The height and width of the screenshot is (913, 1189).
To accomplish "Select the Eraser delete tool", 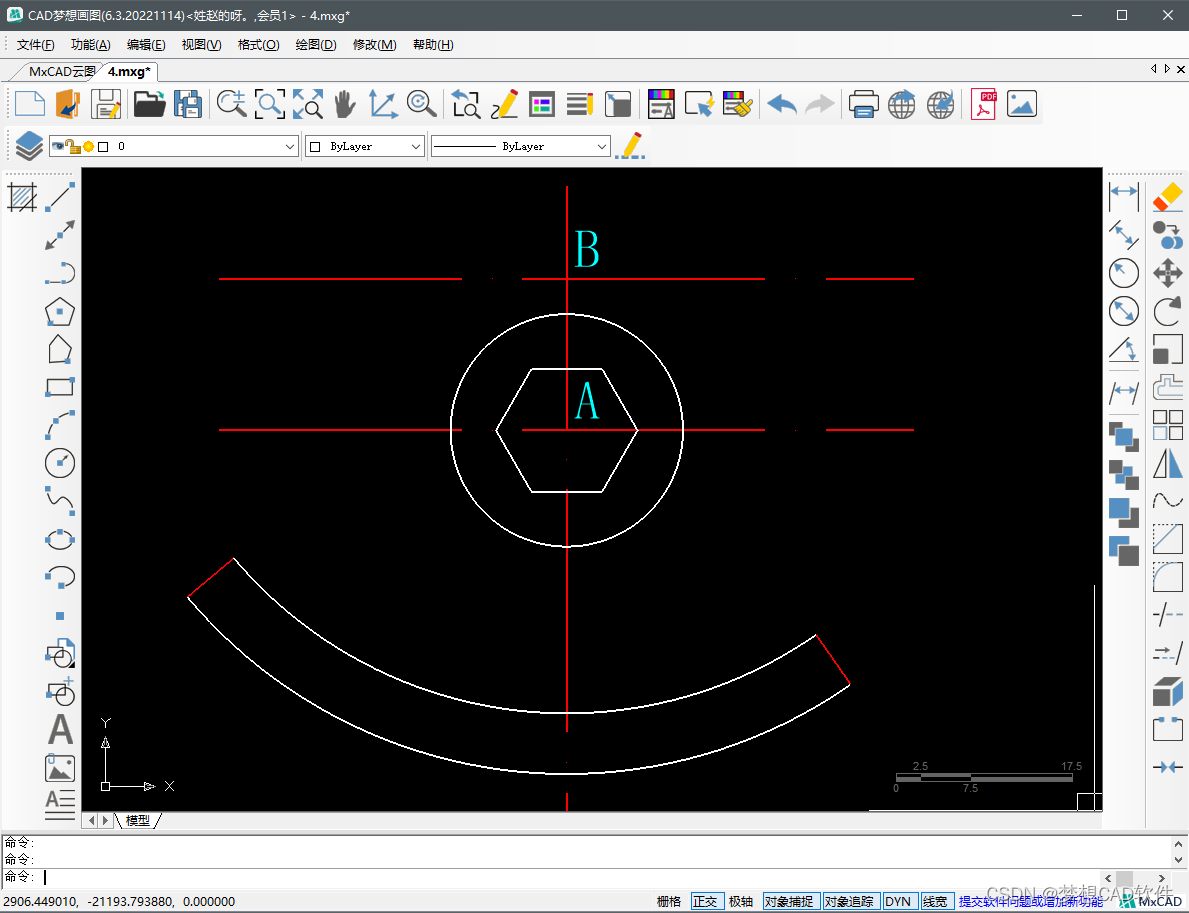I will click(x=1168, y=197).
